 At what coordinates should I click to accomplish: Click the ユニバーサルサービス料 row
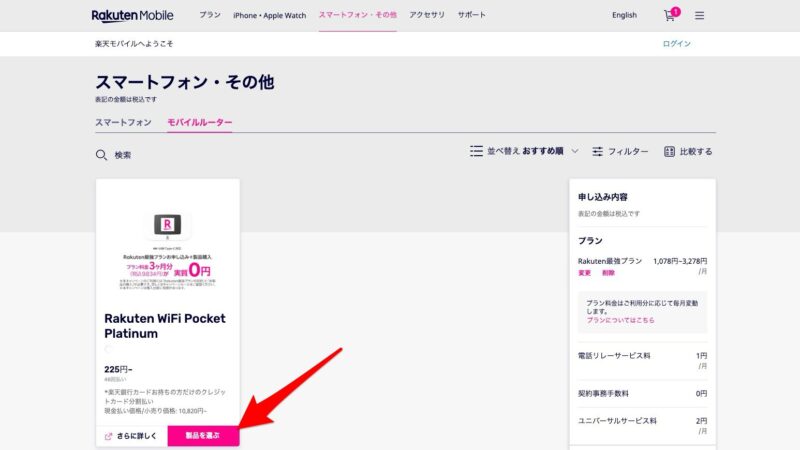[642, 426]
